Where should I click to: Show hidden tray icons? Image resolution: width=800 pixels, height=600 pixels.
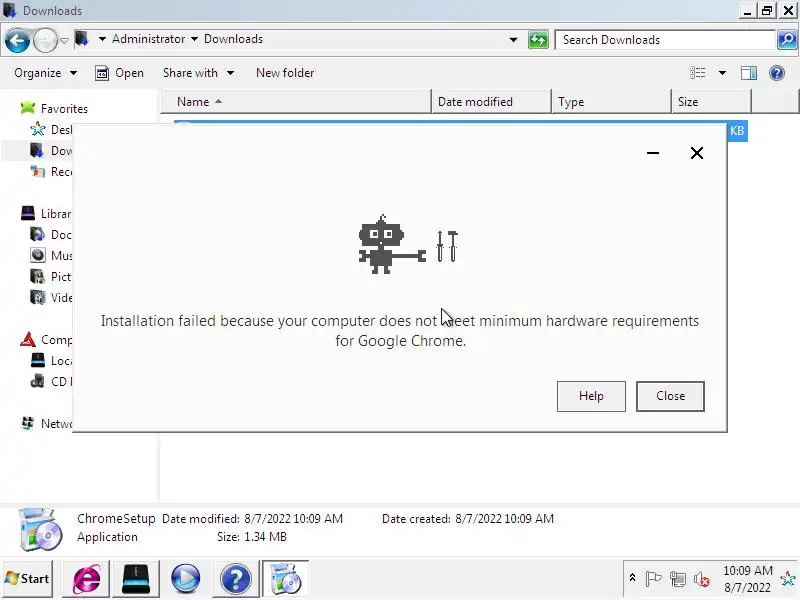pyautogui.click(x=632, y=578)
